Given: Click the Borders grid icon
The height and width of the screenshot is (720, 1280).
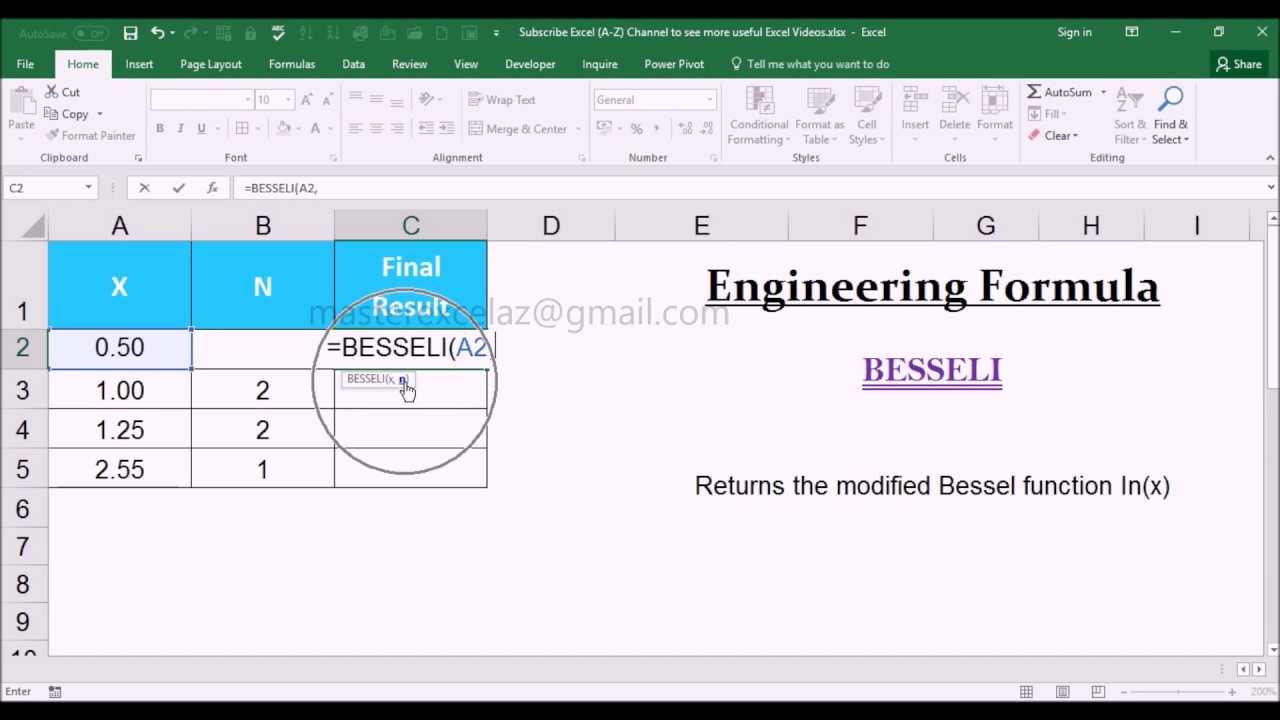Looking at the screenshot, I should coord(242,128).
